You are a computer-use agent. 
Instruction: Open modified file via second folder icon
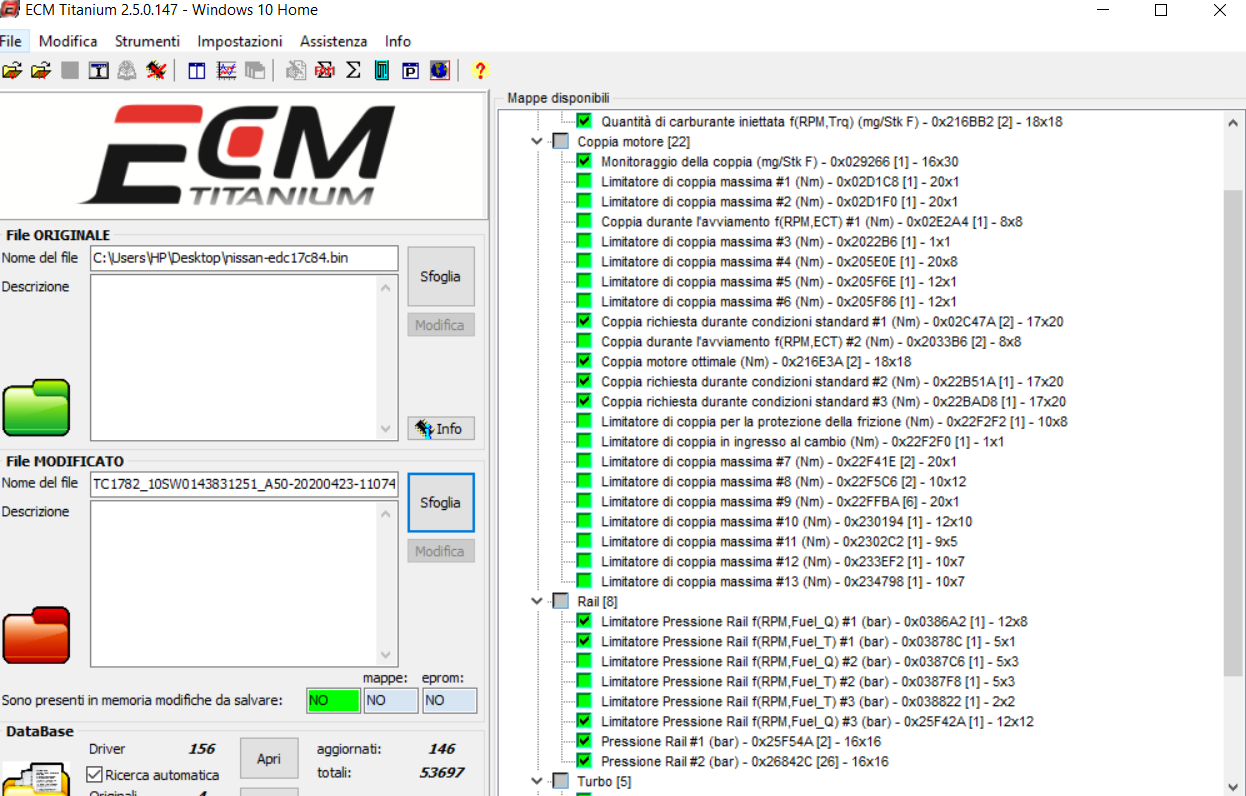41,70
